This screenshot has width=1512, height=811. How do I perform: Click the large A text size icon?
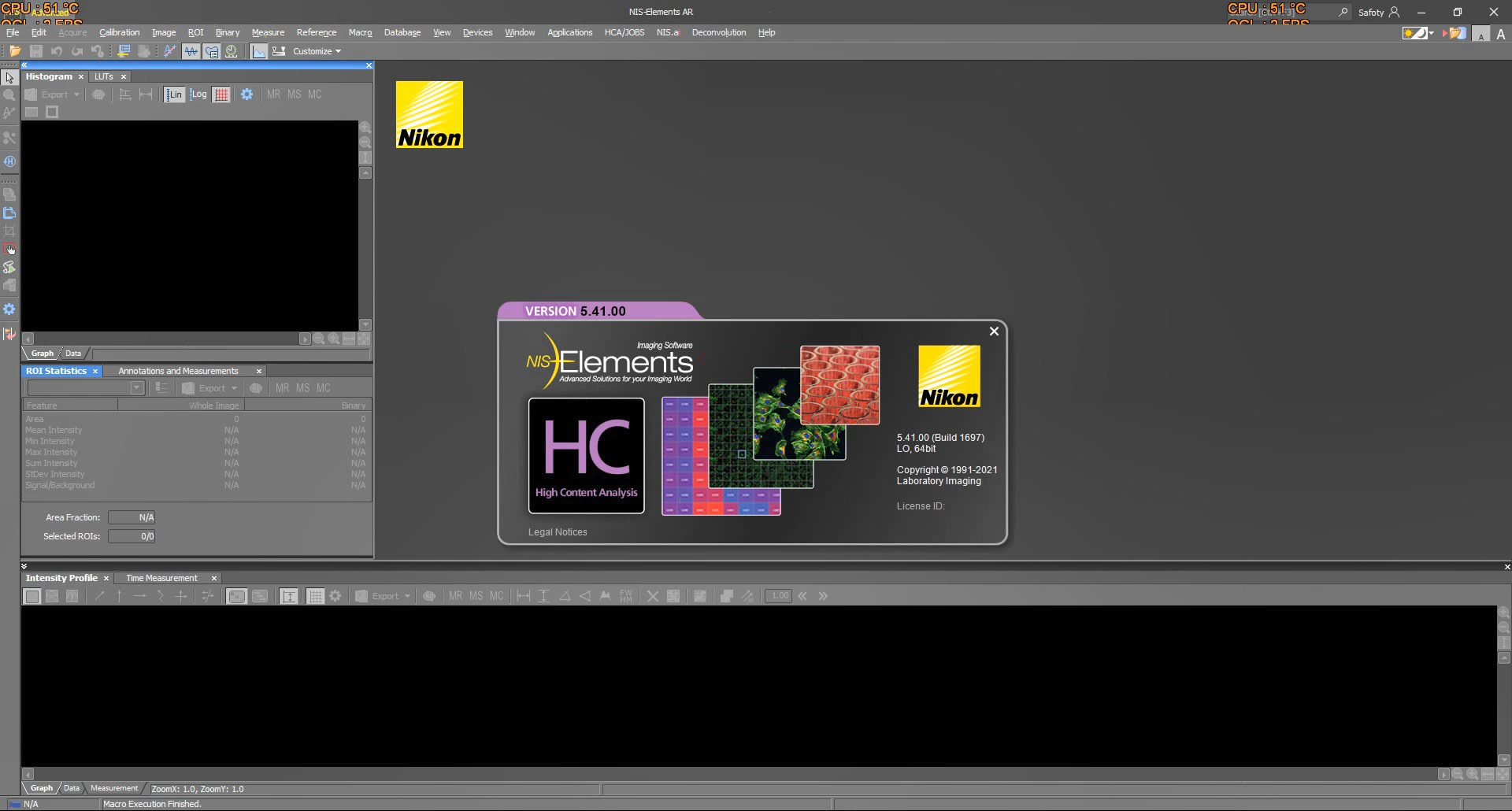pos(1501,34)
